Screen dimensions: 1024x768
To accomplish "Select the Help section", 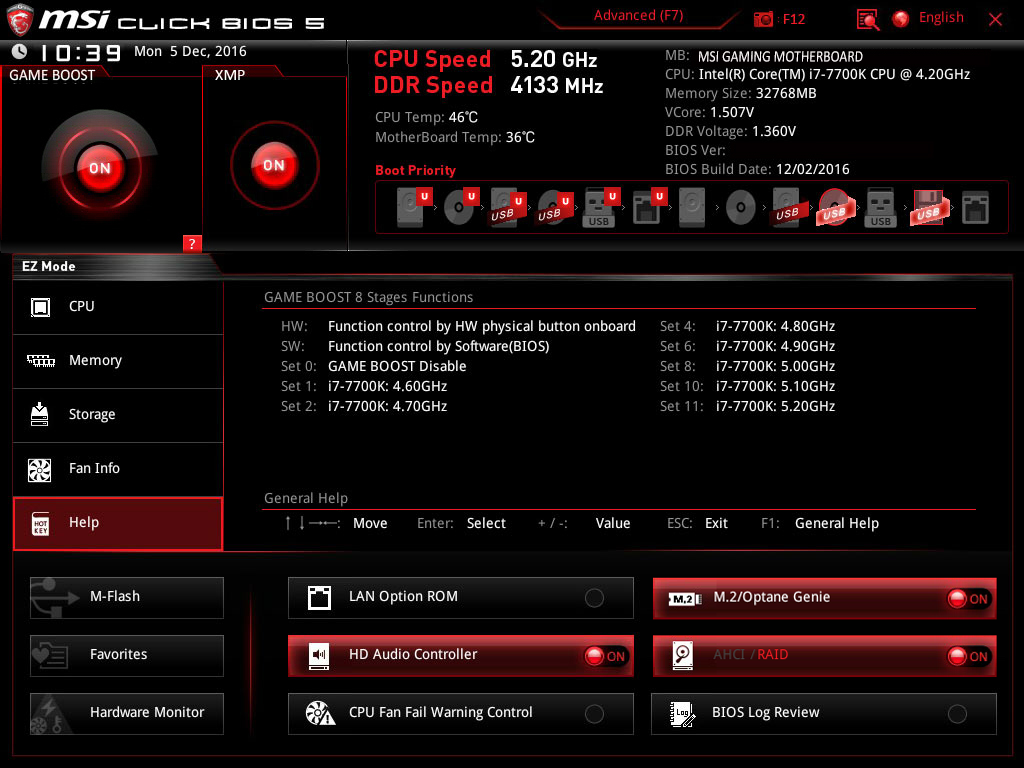I will (x=118, y=523).
